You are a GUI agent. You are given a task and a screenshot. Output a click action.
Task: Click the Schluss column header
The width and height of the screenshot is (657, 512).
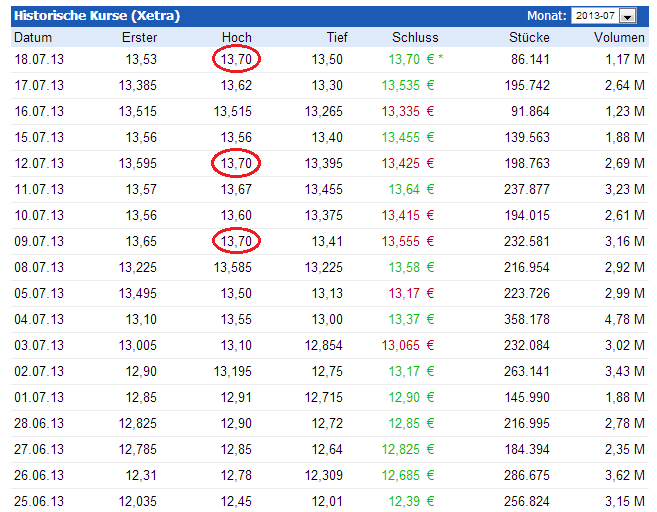pos(415,38)
